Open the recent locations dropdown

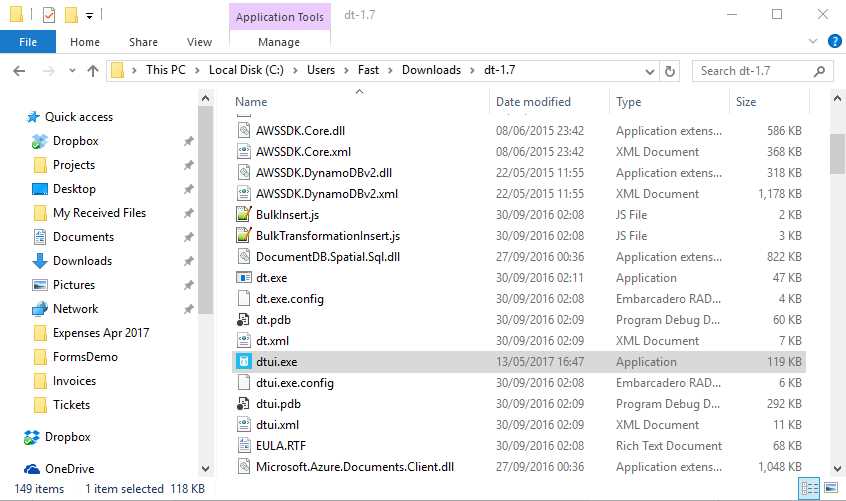(x=72, y=71)
